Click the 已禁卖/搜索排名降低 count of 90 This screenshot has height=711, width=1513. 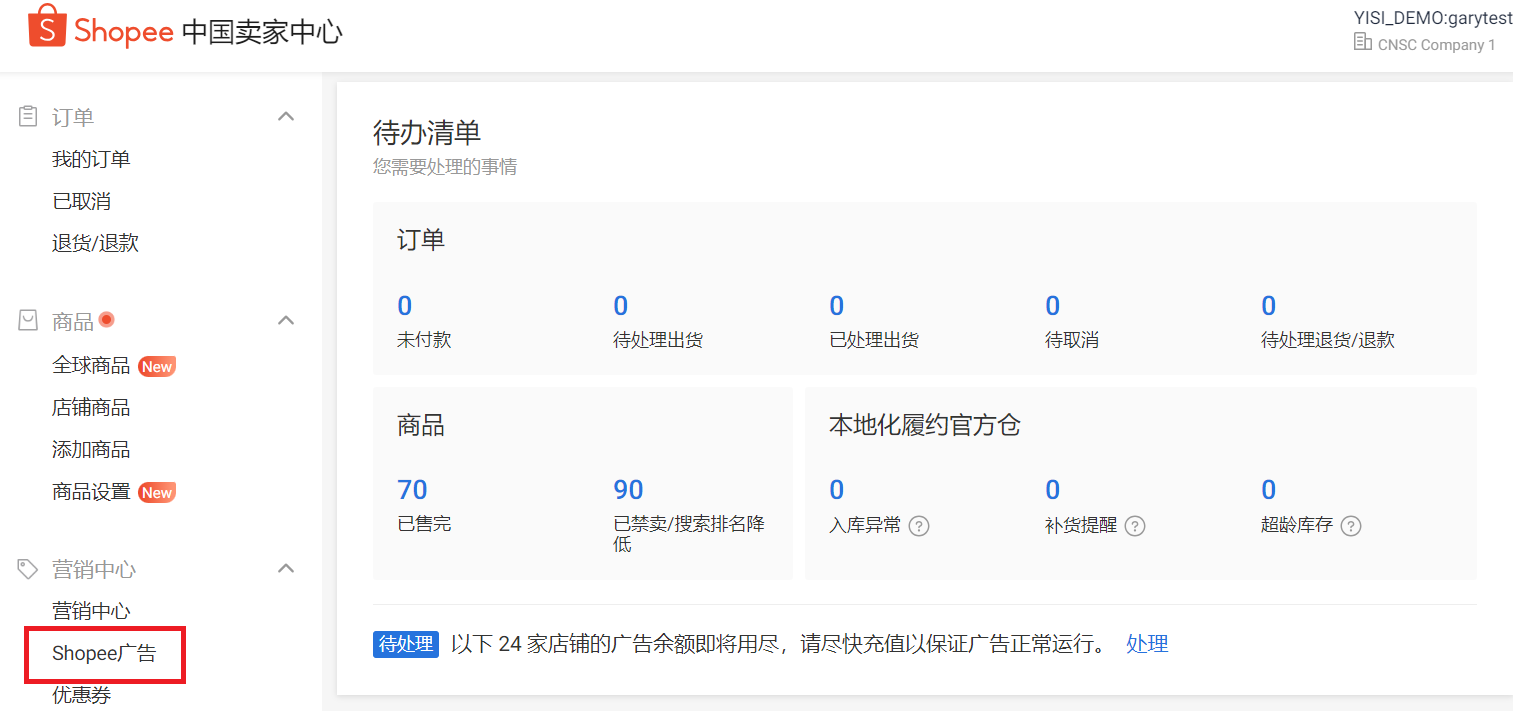(628, 489)
